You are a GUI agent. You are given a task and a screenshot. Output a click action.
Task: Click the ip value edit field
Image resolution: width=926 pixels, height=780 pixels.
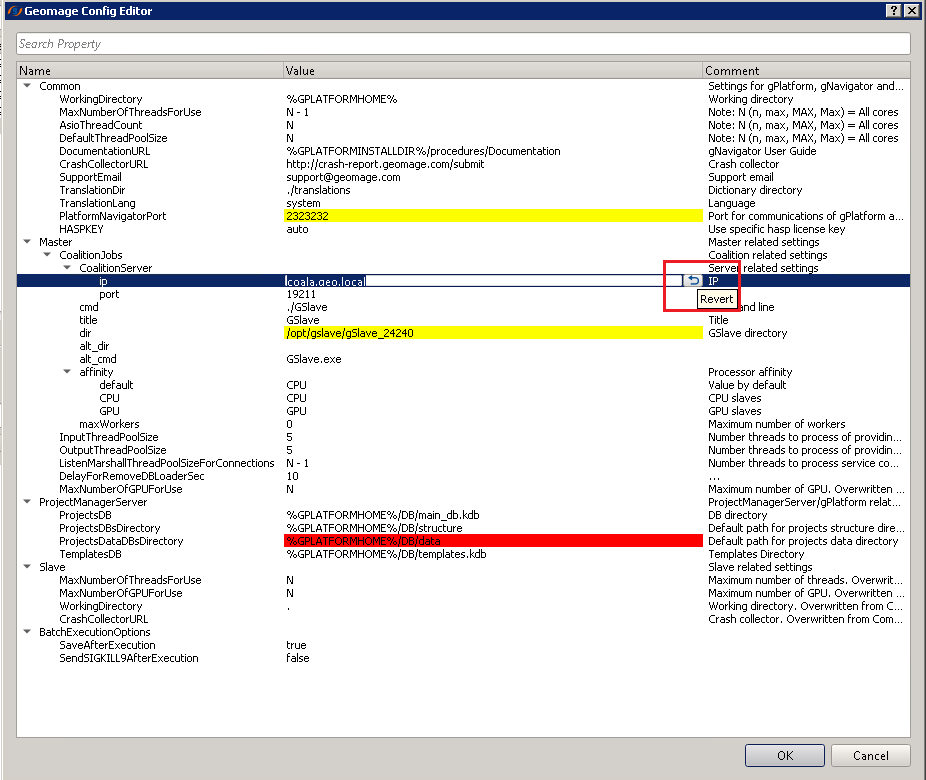480,281
